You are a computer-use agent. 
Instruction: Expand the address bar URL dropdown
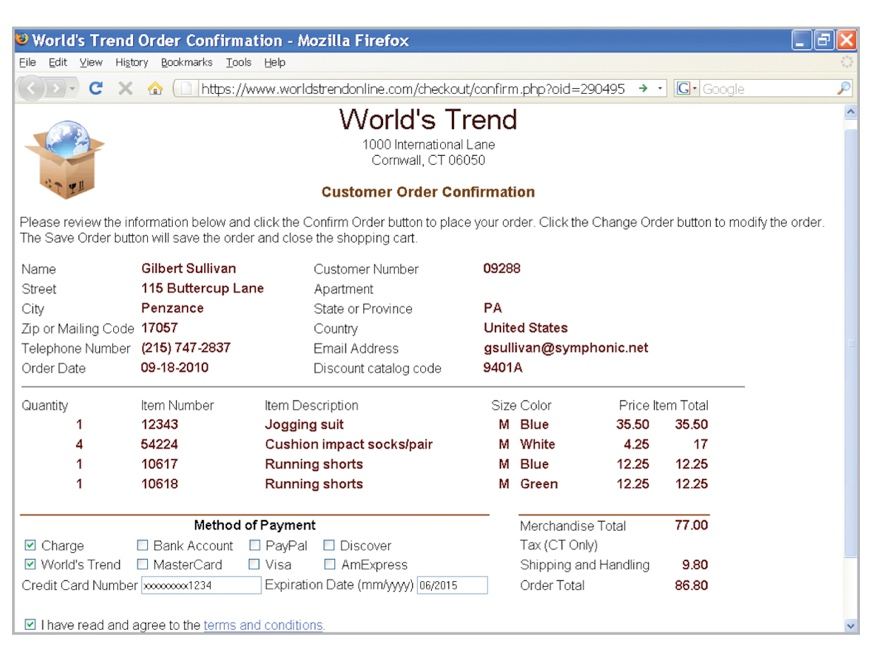pyautogui.click(x=661, y=89)
